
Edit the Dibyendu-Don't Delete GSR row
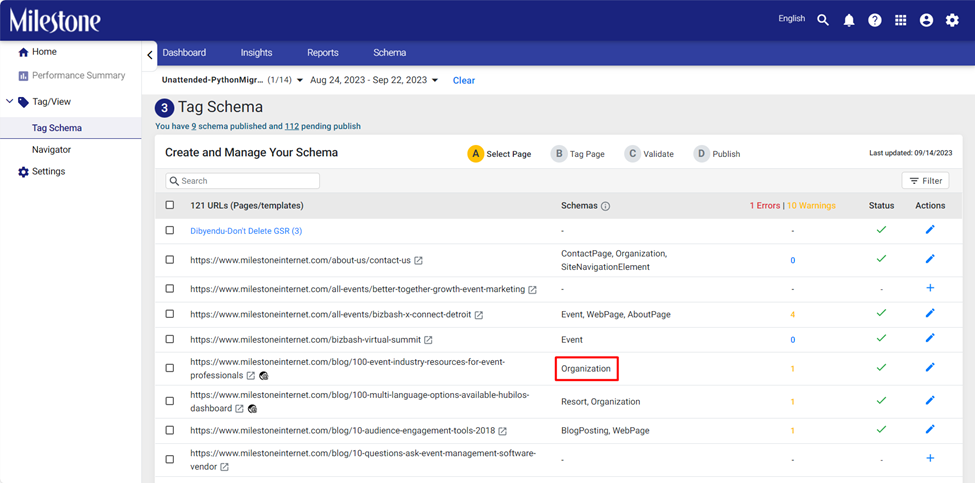coord(930,230)
